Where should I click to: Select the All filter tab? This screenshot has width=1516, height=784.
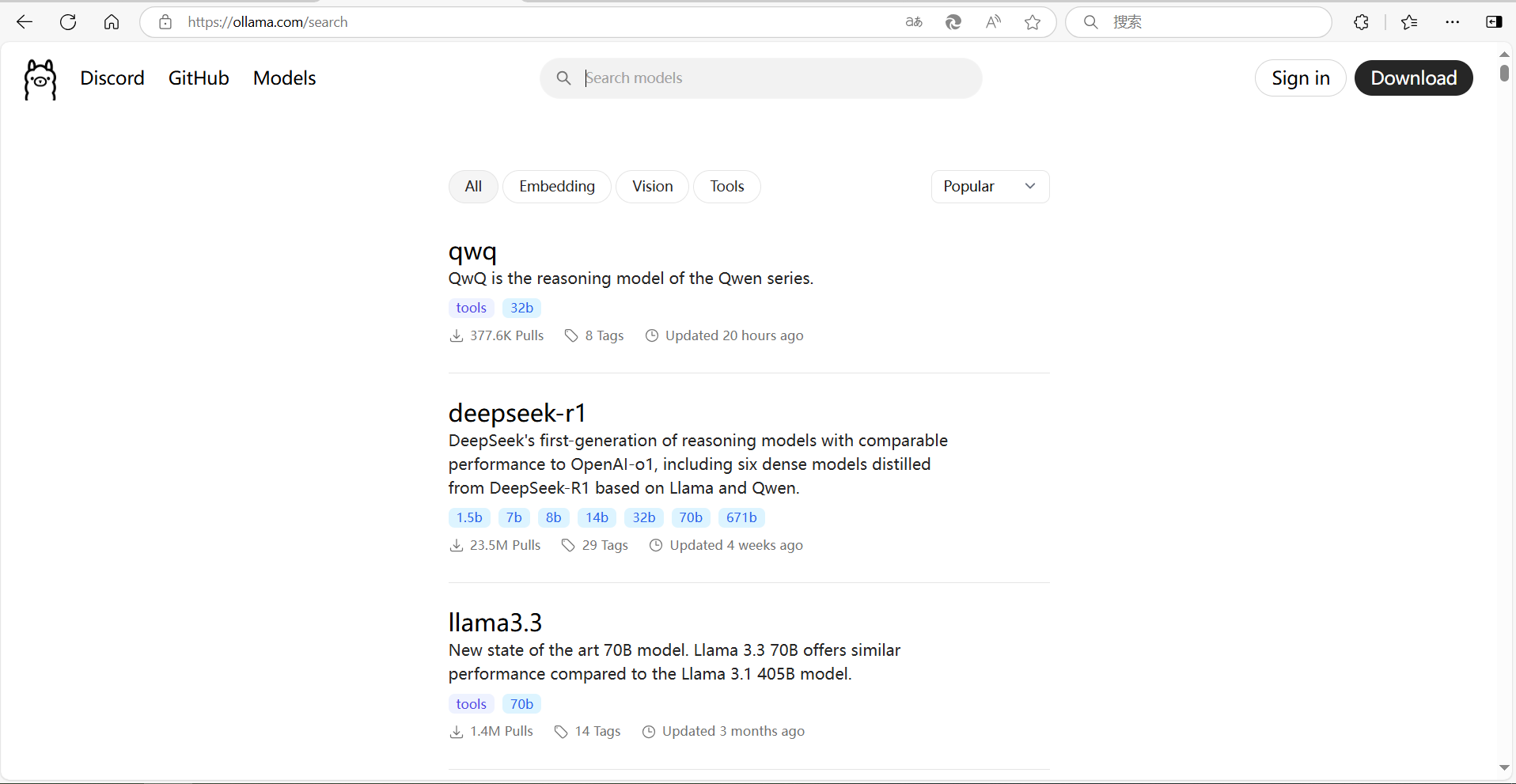click(x=473, y=187)
